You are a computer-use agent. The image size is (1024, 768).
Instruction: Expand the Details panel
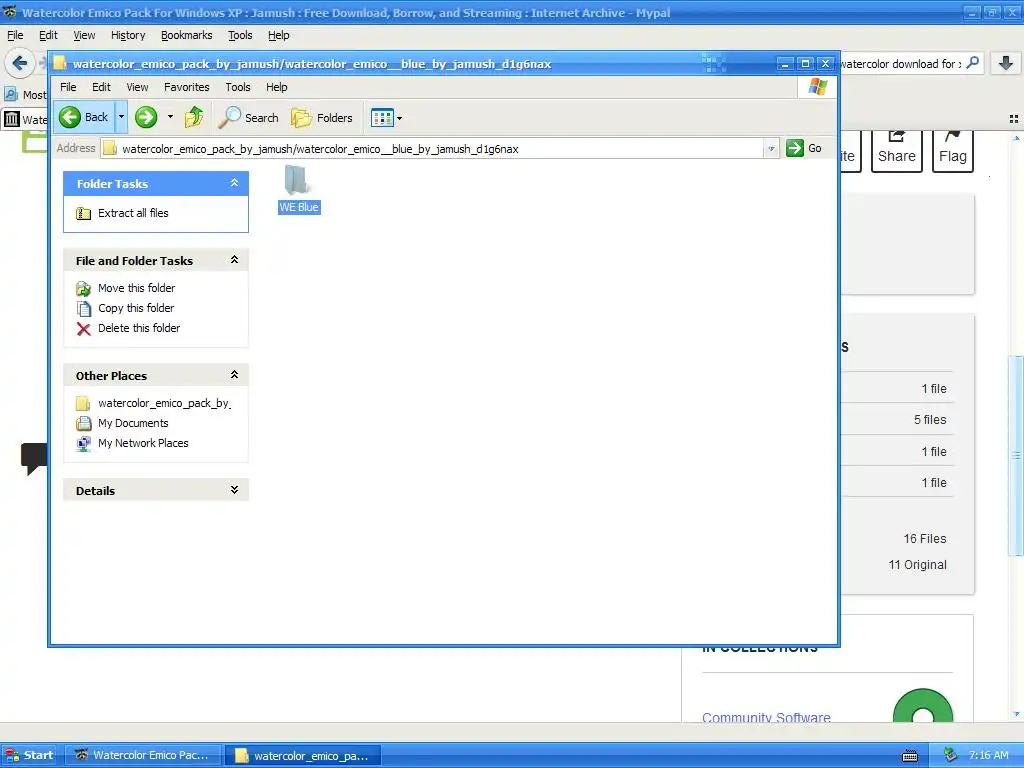234,490
